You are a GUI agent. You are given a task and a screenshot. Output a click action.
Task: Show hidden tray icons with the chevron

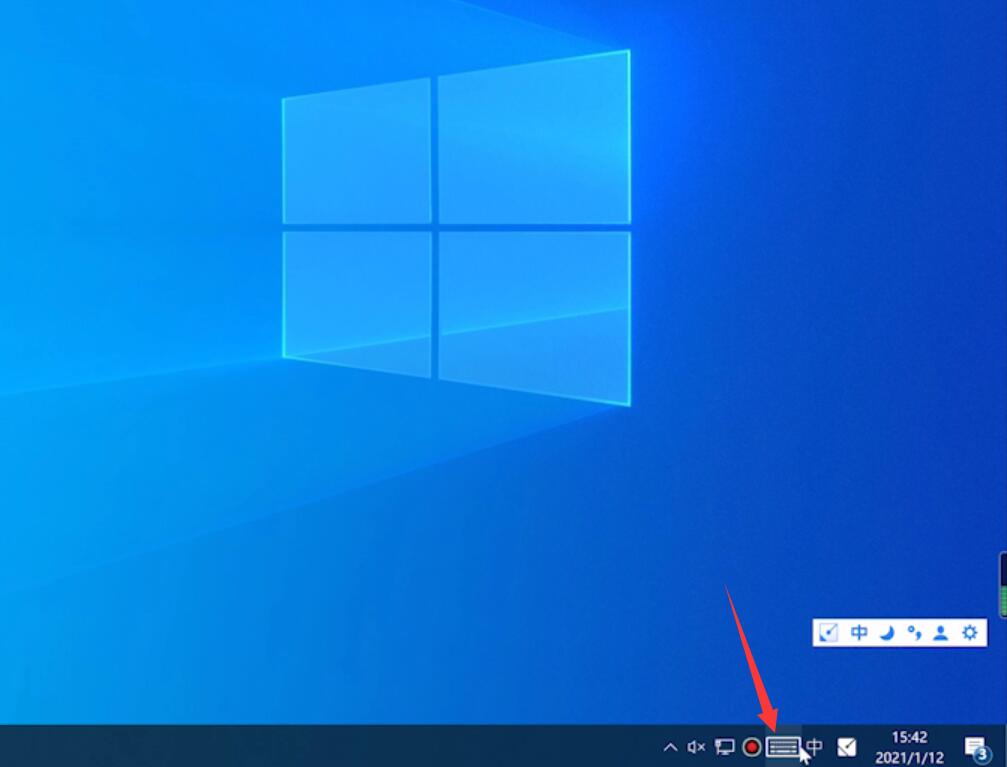tap(670, 747)
